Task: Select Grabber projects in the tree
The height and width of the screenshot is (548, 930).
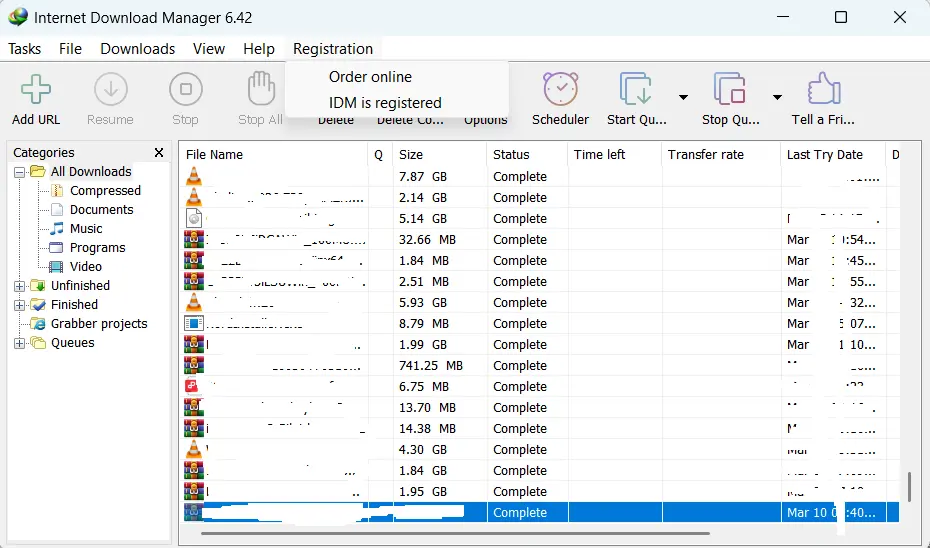Action: [x=98, y=324]
